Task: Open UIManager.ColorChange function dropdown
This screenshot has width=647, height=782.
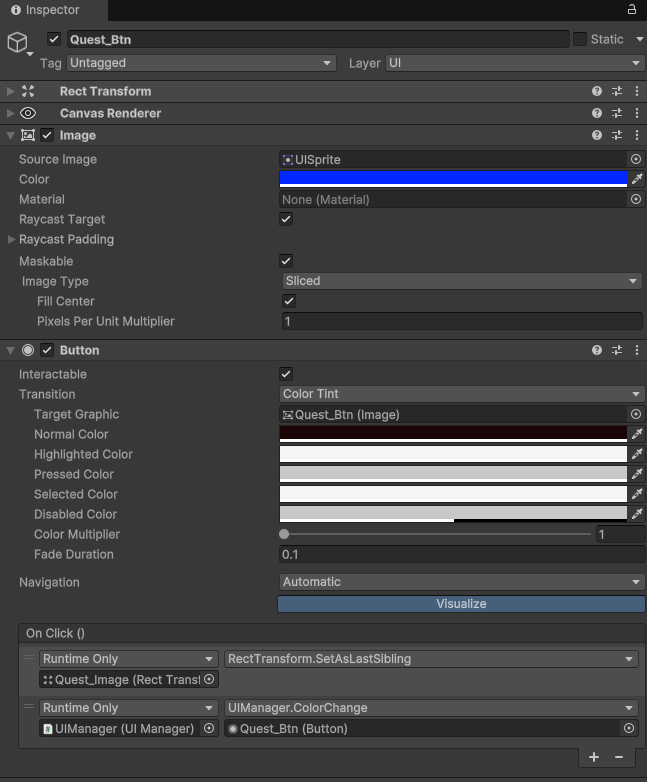Action: click(x=431, y=708)
